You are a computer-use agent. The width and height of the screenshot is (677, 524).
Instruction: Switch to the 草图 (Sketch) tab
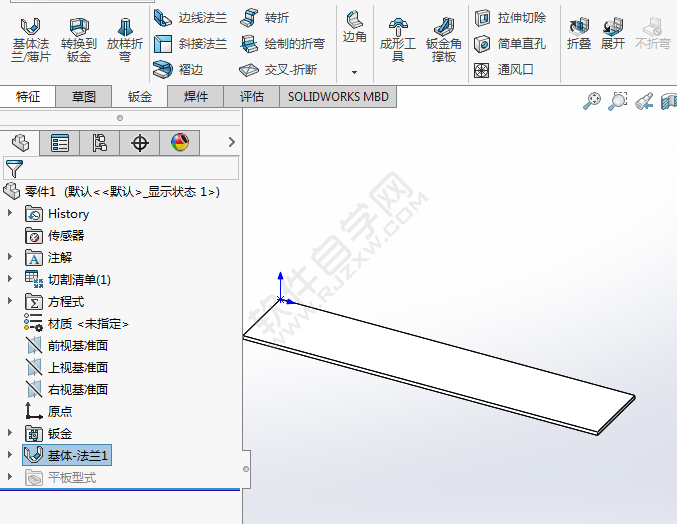pyautogui.click(x=84, y=96)
